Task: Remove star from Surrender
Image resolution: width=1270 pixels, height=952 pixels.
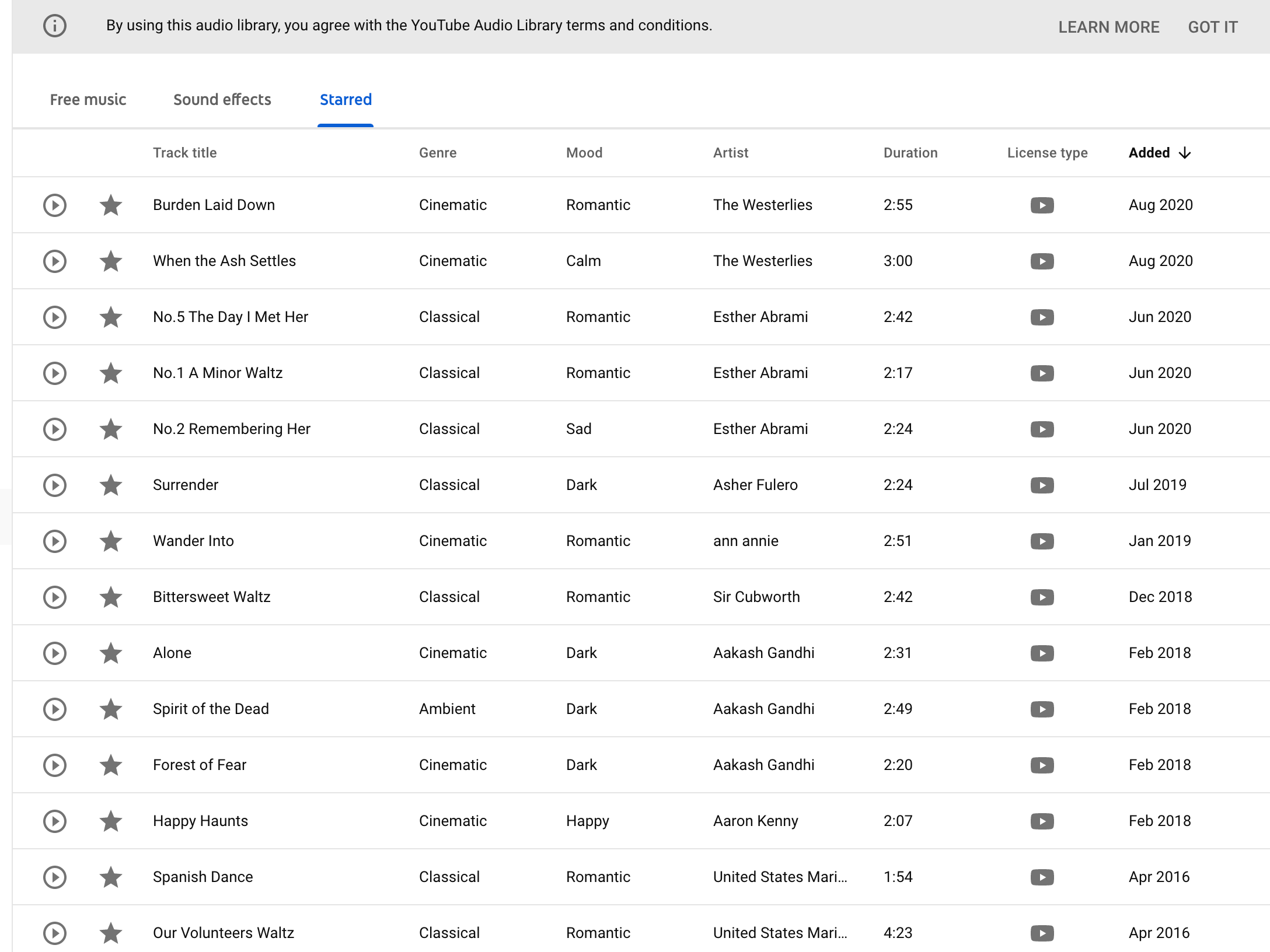Action: point(111,485)
